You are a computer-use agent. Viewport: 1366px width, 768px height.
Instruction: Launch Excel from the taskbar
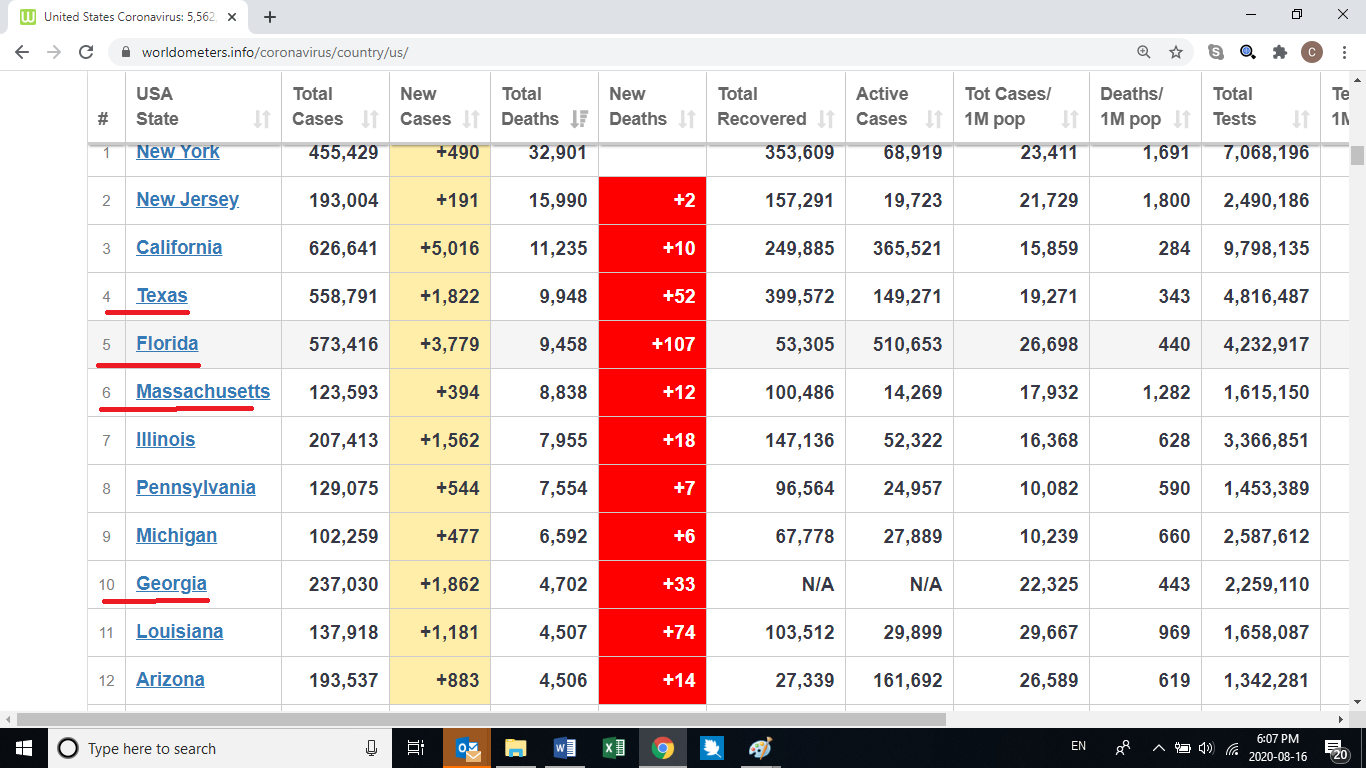614,748
